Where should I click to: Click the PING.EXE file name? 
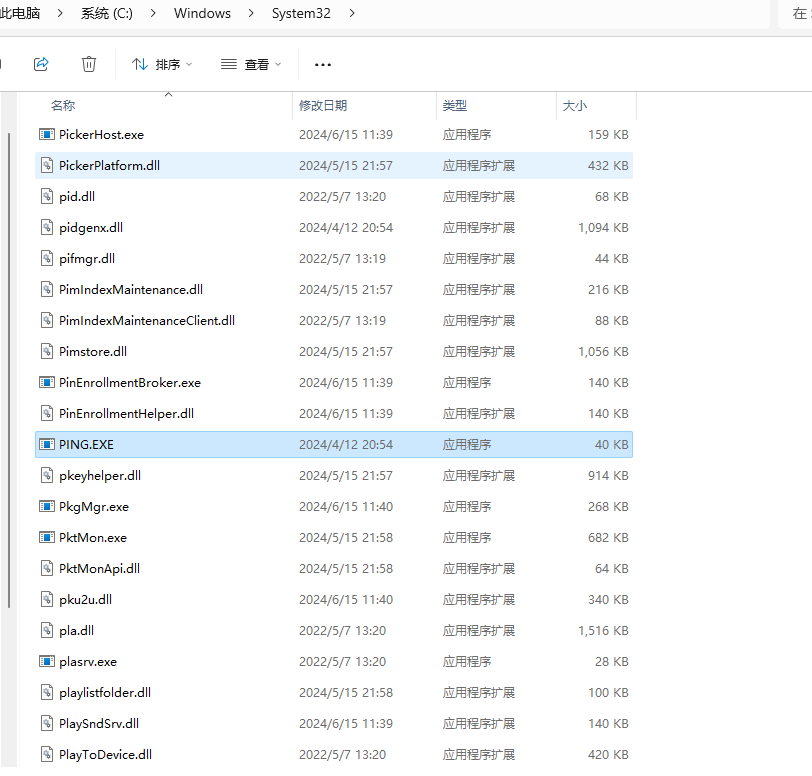(x=86, y=444)
